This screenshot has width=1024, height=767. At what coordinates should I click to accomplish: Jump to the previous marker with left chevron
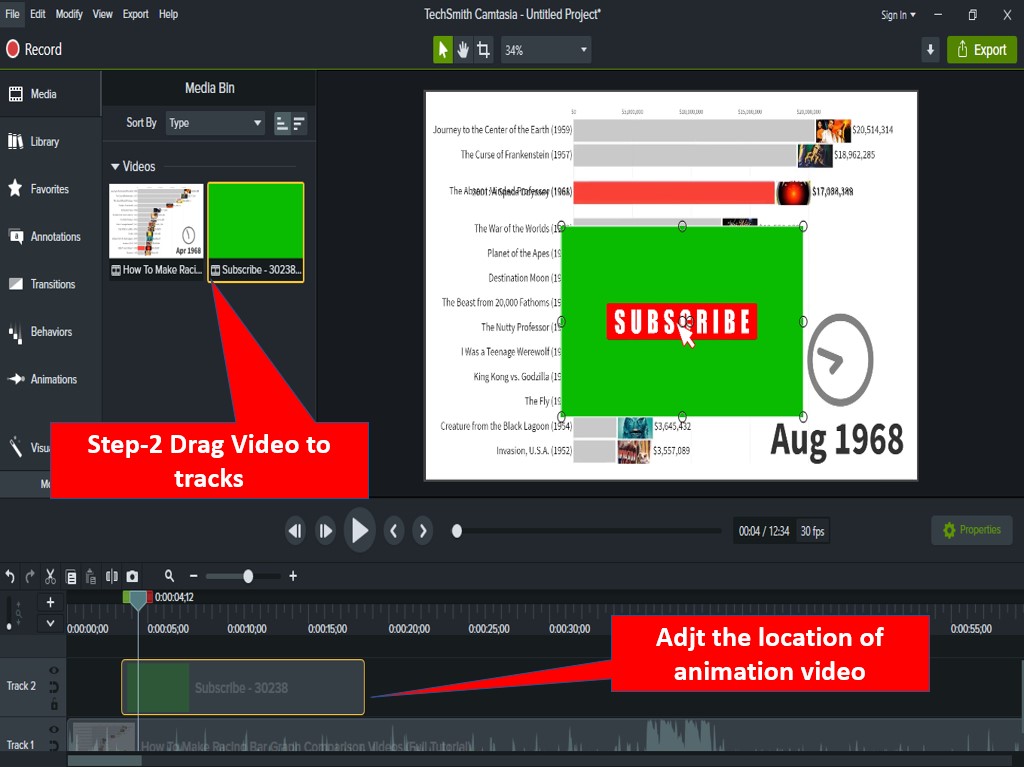pos(393,531)
